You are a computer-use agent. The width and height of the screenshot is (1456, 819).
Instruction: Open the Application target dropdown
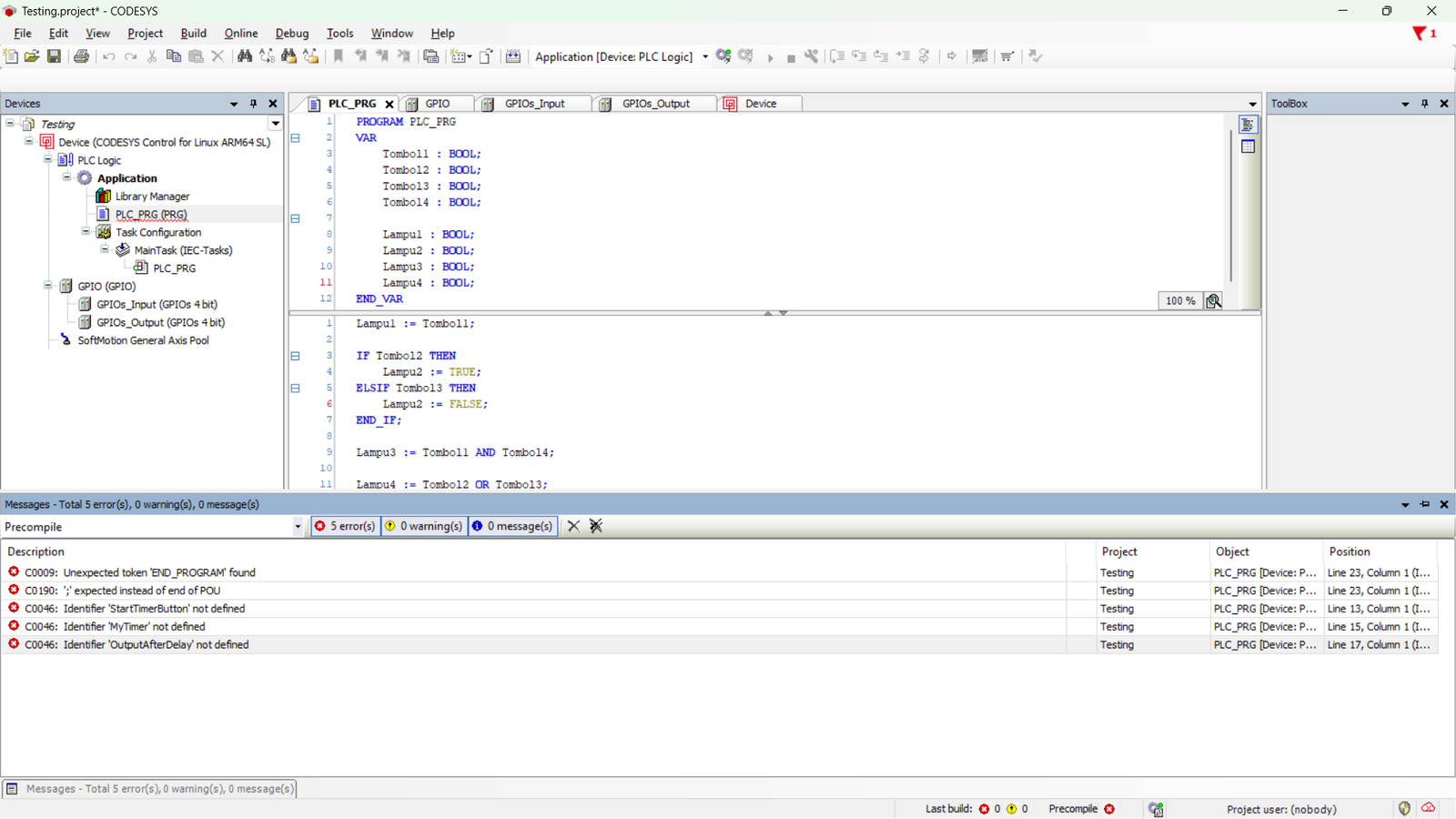click(705, 56)
